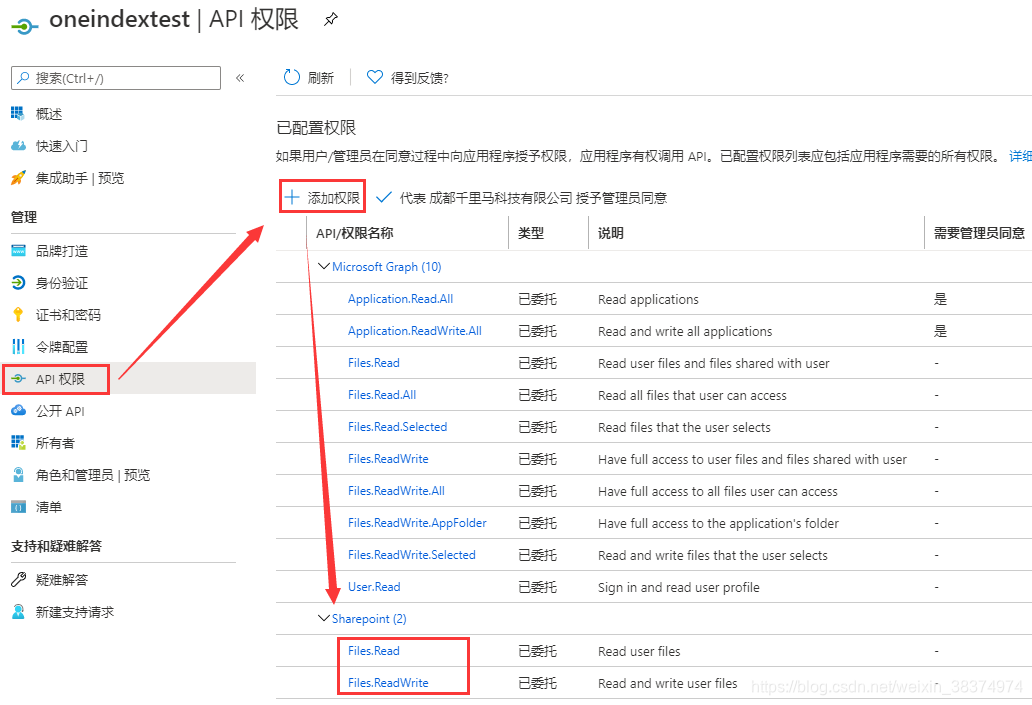Go to 公开 API menu item

click(60, 411)
